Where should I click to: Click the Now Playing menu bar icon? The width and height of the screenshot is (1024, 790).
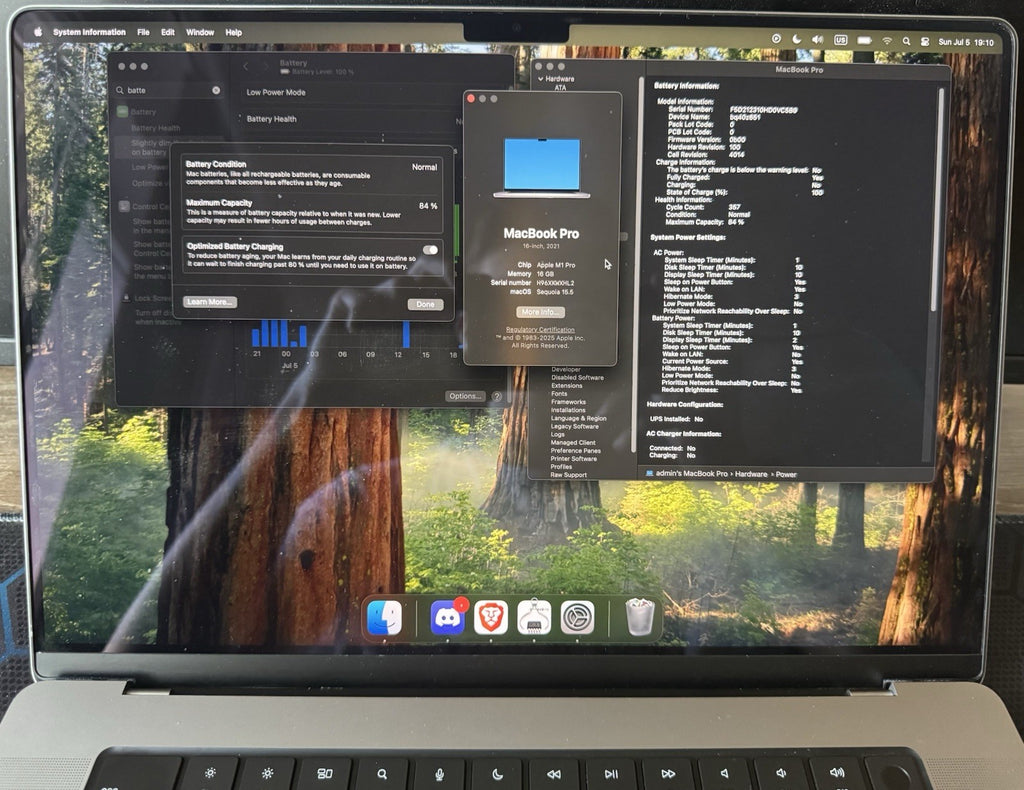click(776, 39)
